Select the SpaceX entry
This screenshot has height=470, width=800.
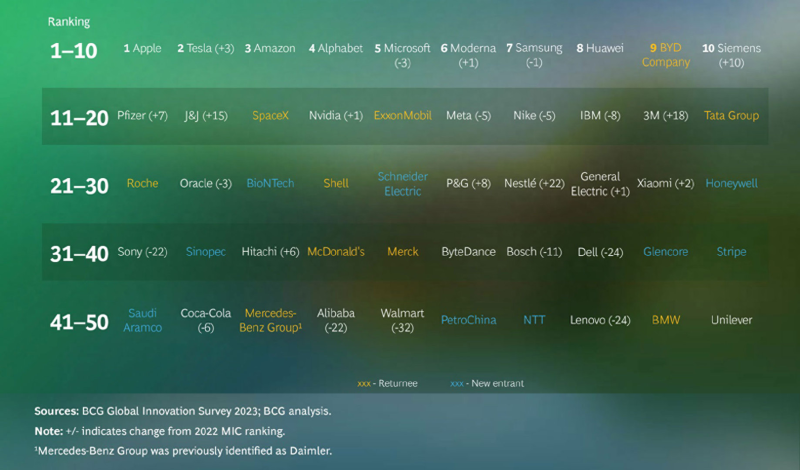pyautogui.click(x=270, y=116)
